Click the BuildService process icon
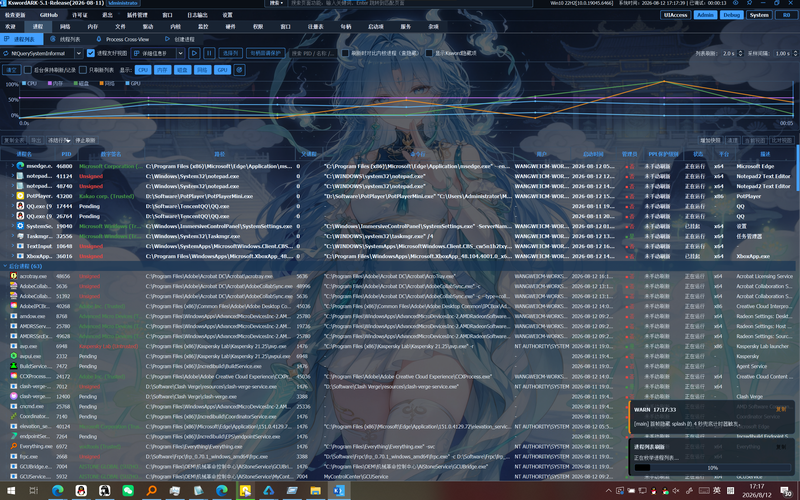 [14, 366]
